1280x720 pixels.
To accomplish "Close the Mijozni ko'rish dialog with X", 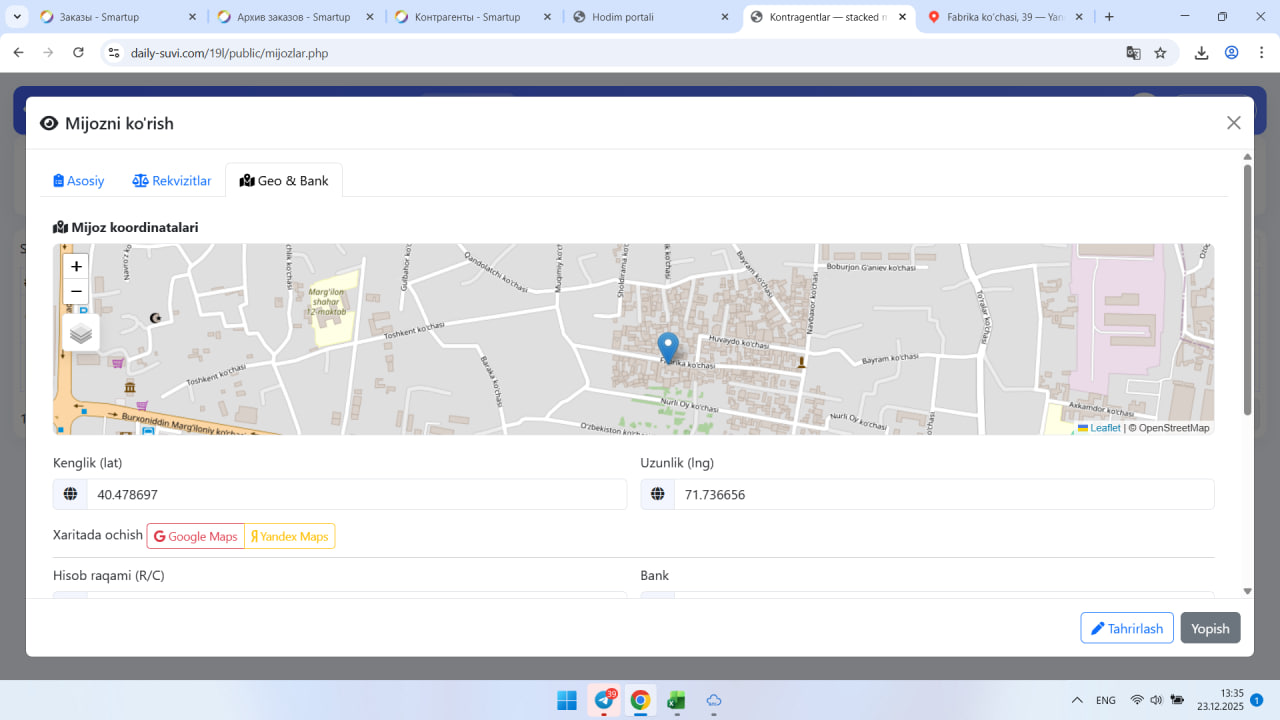I will [x=1233, y=123].
